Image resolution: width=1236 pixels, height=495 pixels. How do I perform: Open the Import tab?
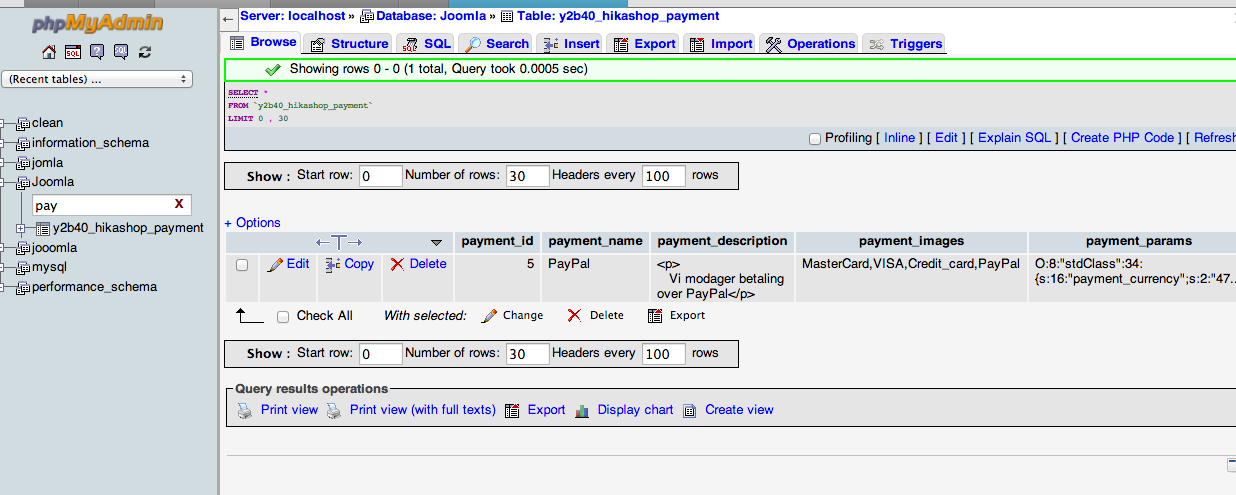(x=721, y=43)
